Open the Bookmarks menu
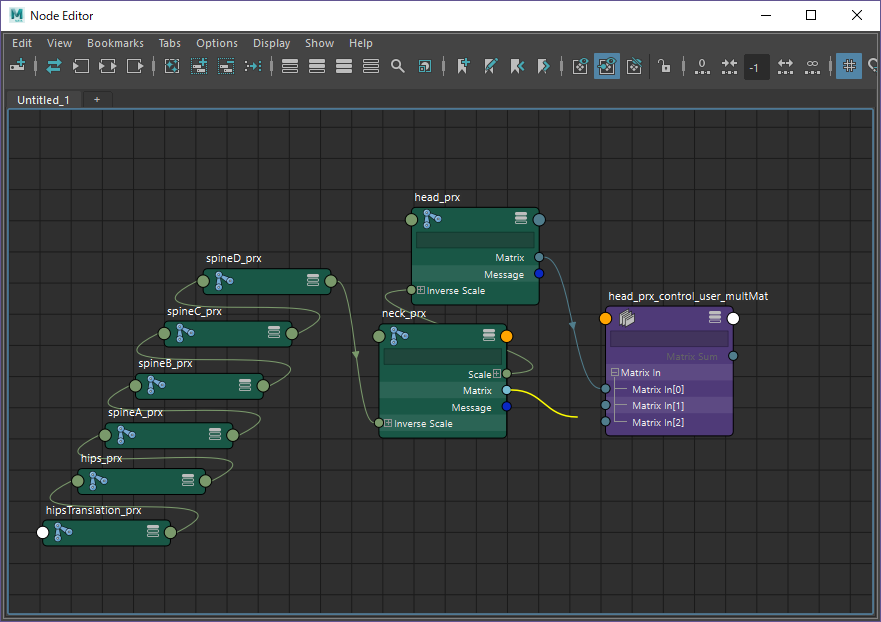The height and width of the screenshot is (622, 881). coord(115,43)
